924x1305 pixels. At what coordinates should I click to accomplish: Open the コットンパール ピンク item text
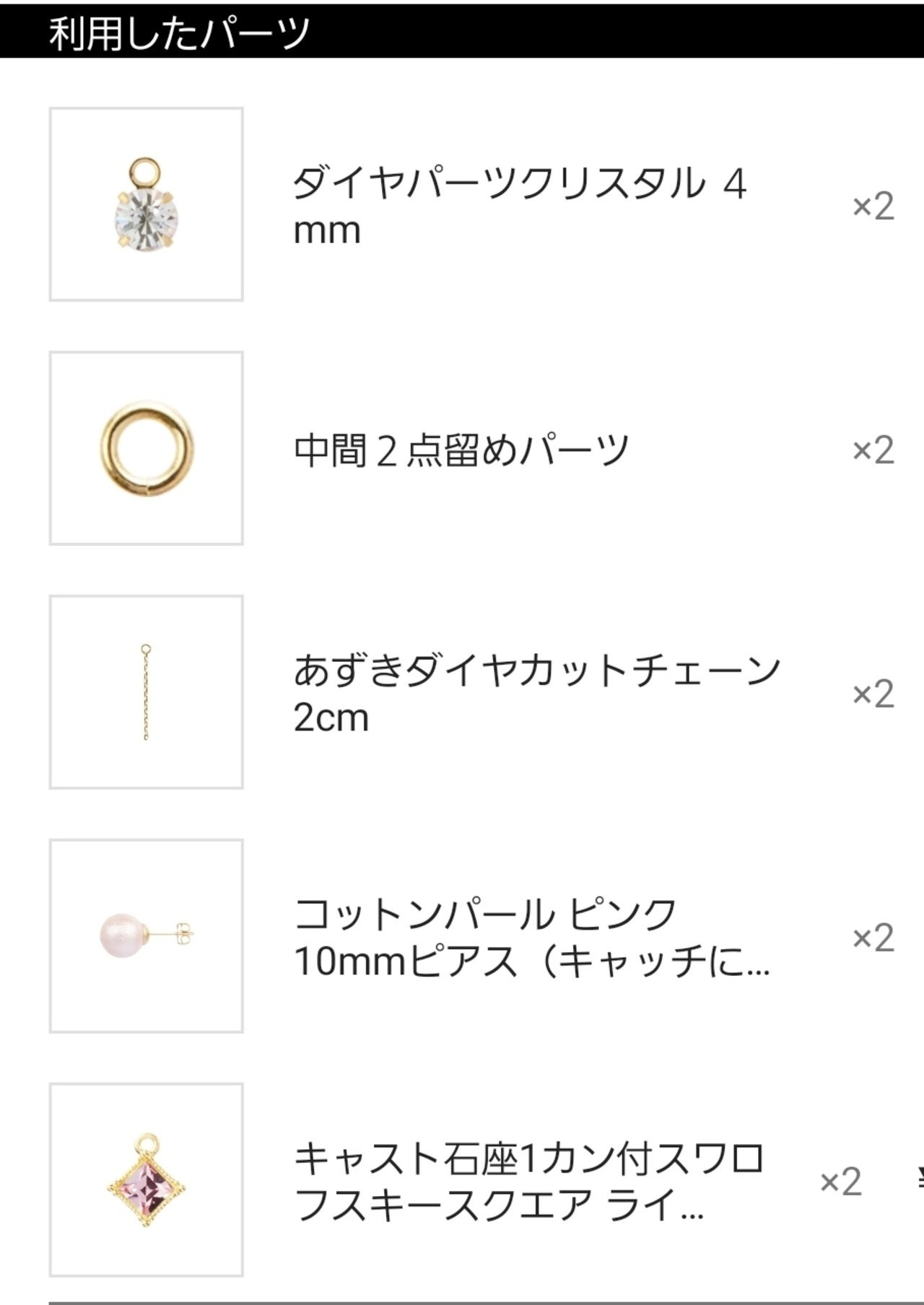click(485, 914)
